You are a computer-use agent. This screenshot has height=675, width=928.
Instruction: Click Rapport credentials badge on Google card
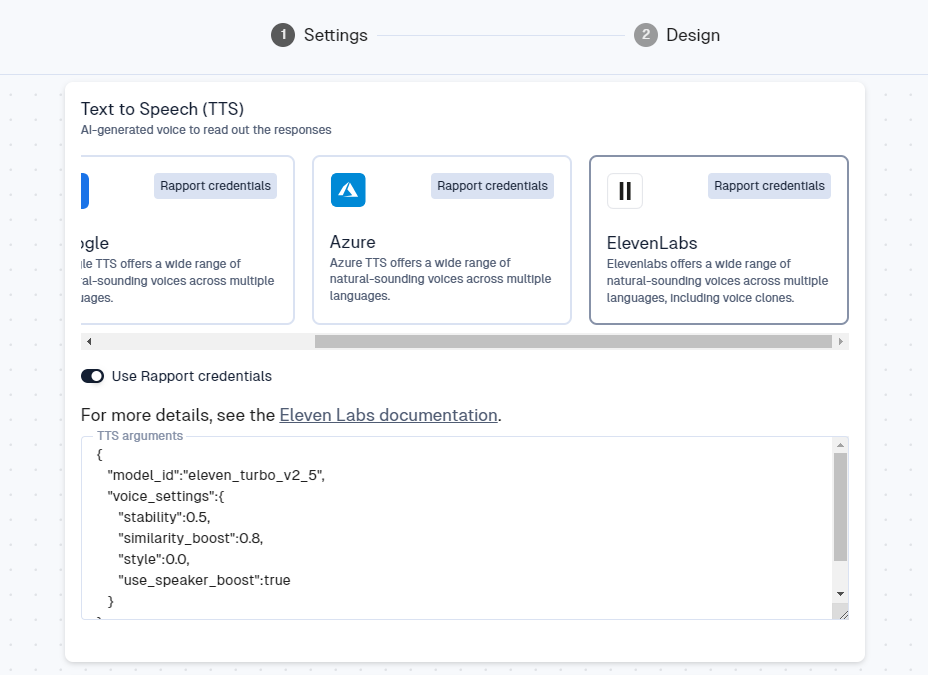click(215, 186)
